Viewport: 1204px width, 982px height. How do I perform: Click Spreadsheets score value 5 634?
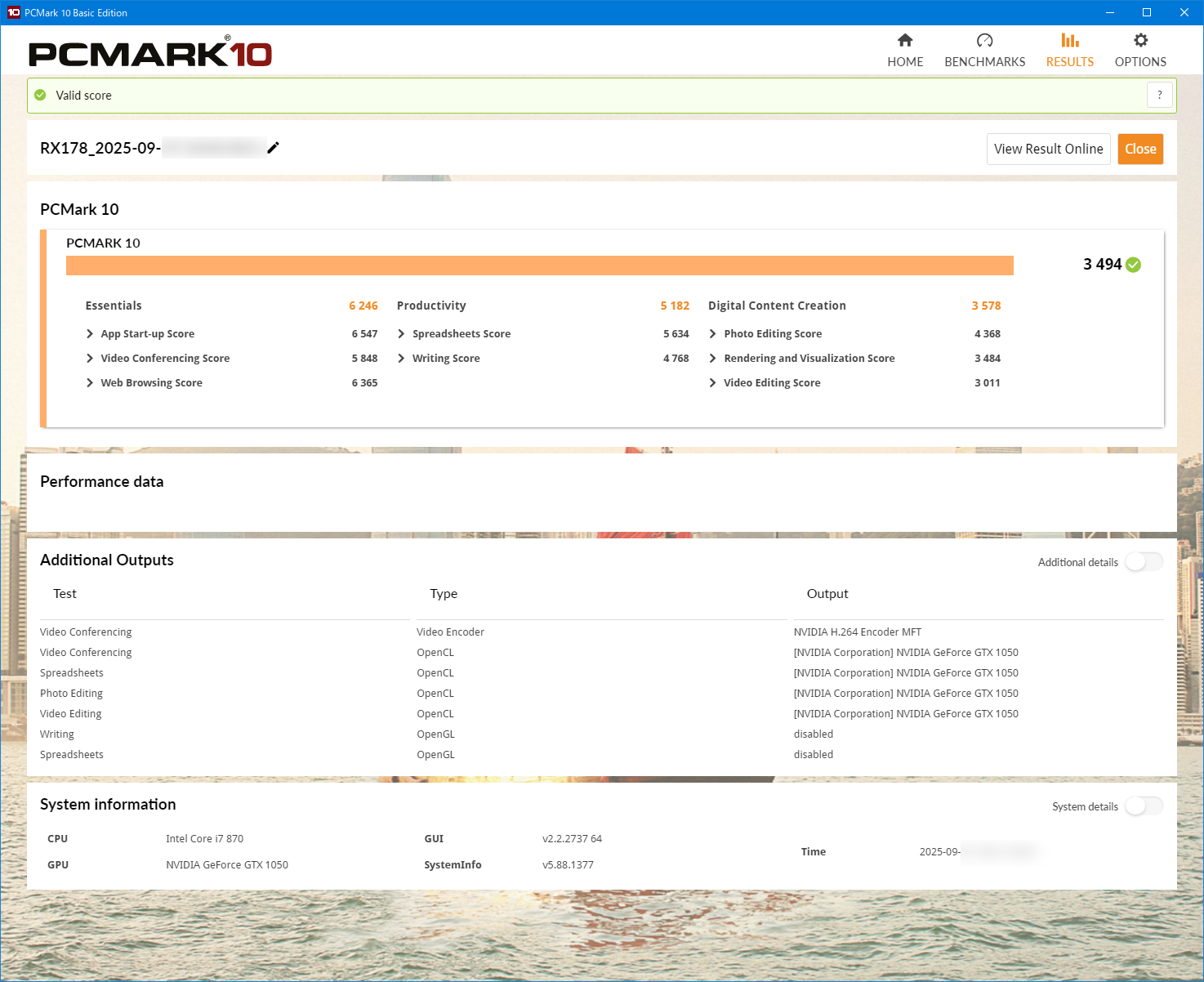[676, 334]
